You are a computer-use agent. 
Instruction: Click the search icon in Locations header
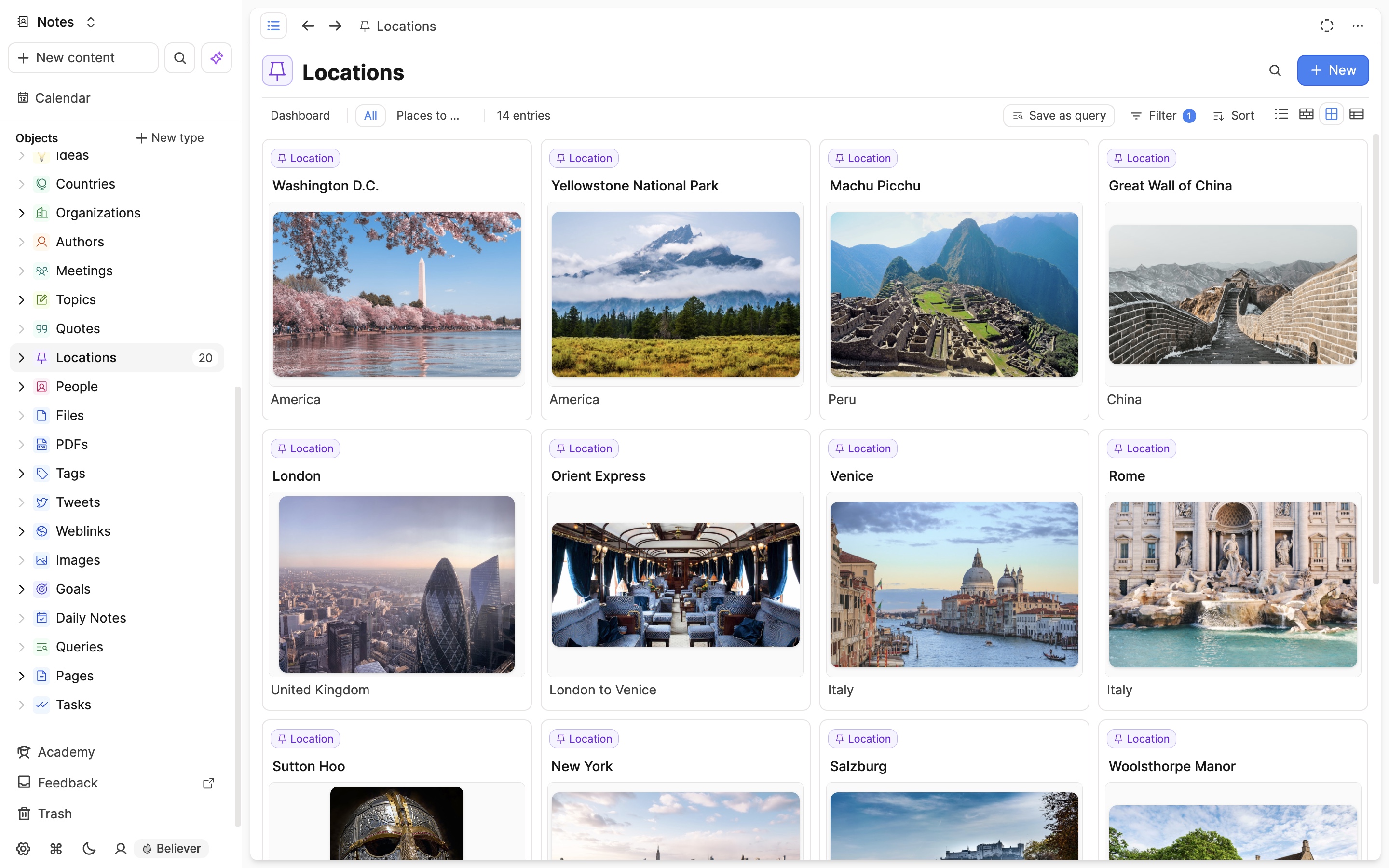click(1275, 70)
